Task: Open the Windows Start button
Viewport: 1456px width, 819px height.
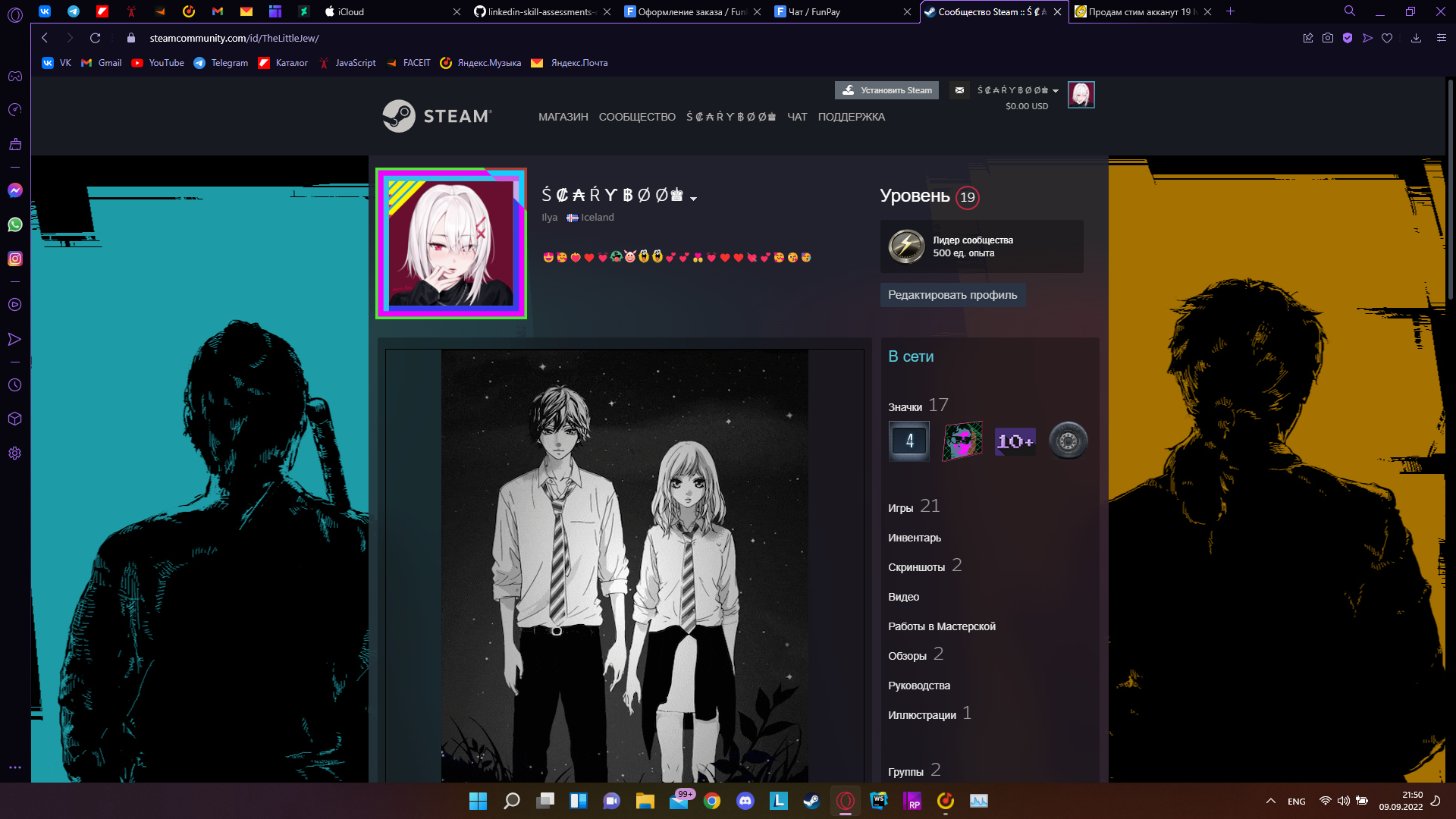Action: tap(478, 801)
